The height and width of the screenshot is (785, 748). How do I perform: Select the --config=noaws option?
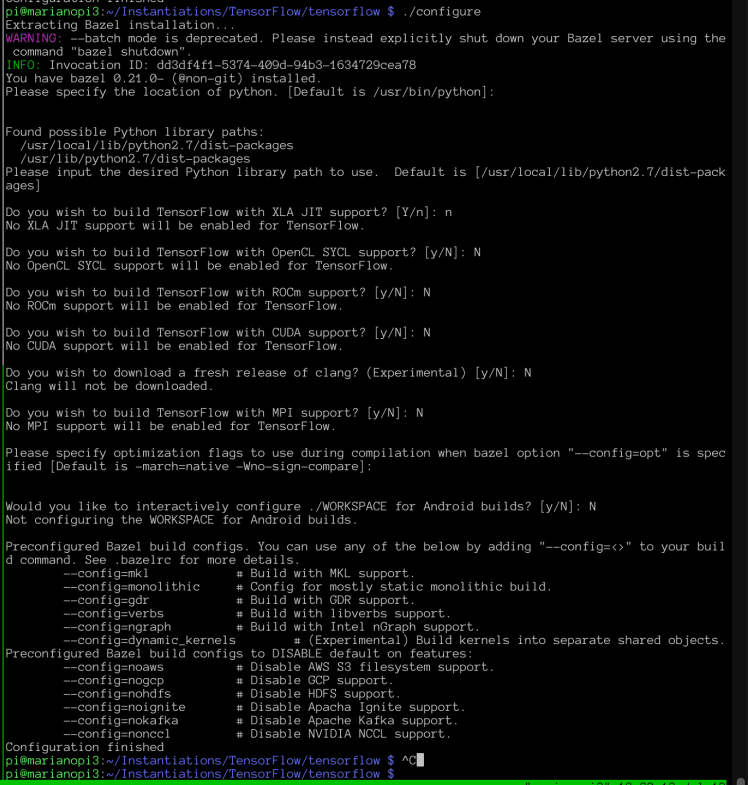114,667
